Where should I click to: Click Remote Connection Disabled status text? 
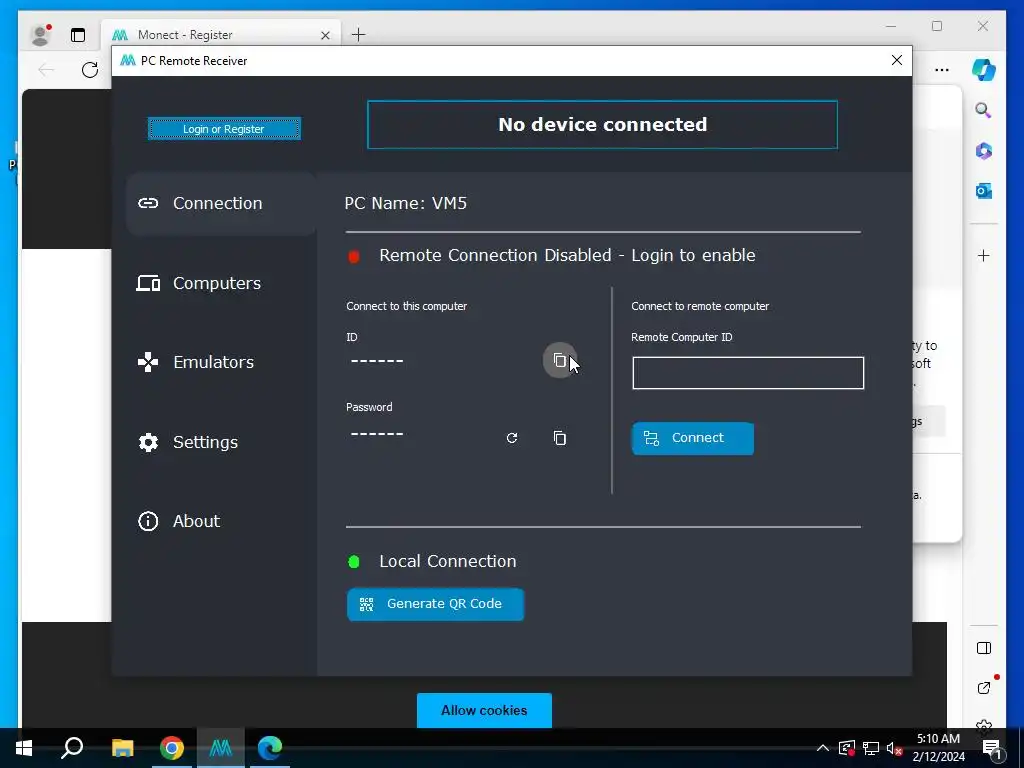pyautogui.click(x=567, y=255)
